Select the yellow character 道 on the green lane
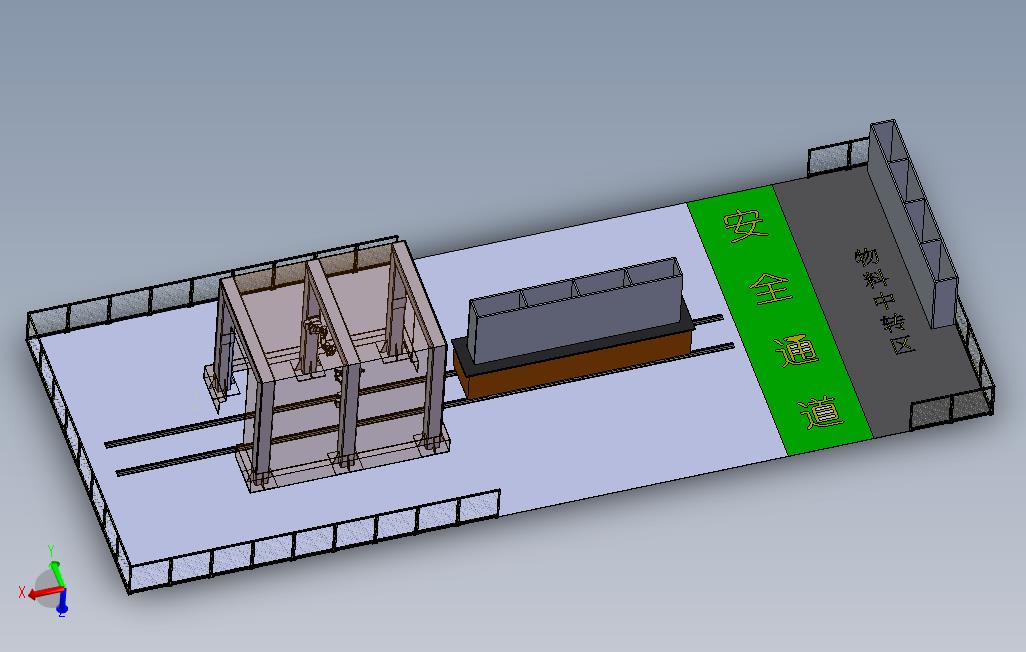 [821, 412]
